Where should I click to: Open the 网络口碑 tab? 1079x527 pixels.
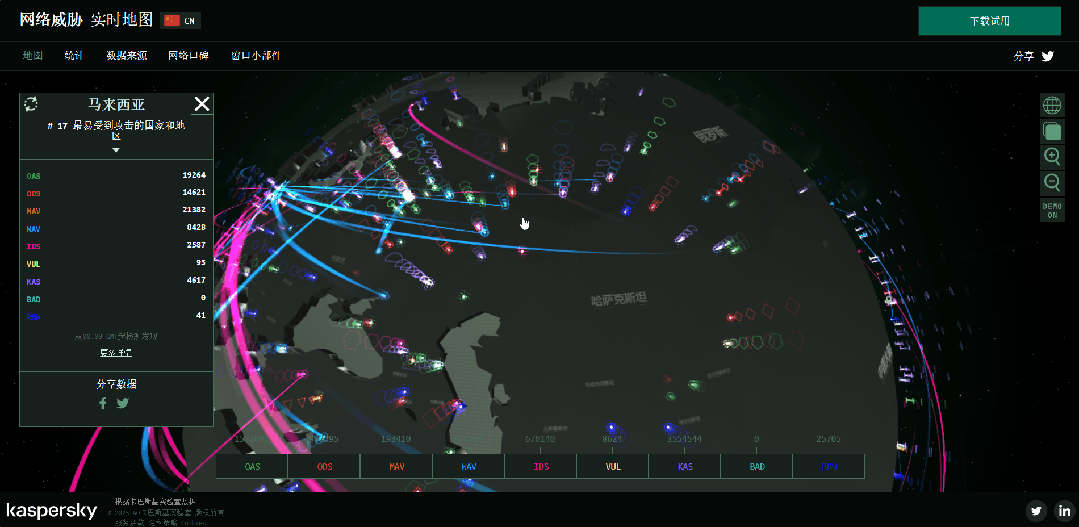pos(189,56)
